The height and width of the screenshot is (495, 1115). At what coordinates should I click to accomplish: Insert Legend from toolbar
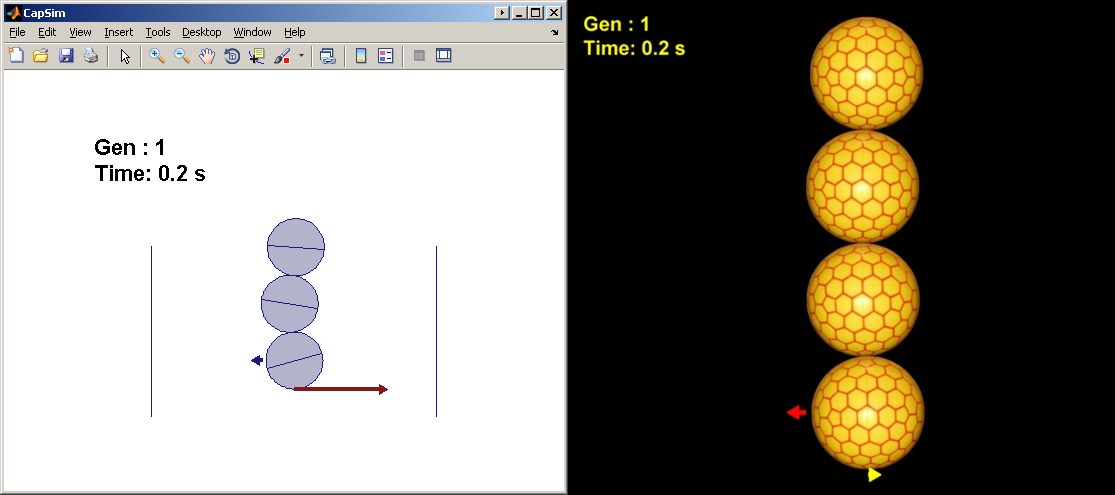tap(385, 55)
